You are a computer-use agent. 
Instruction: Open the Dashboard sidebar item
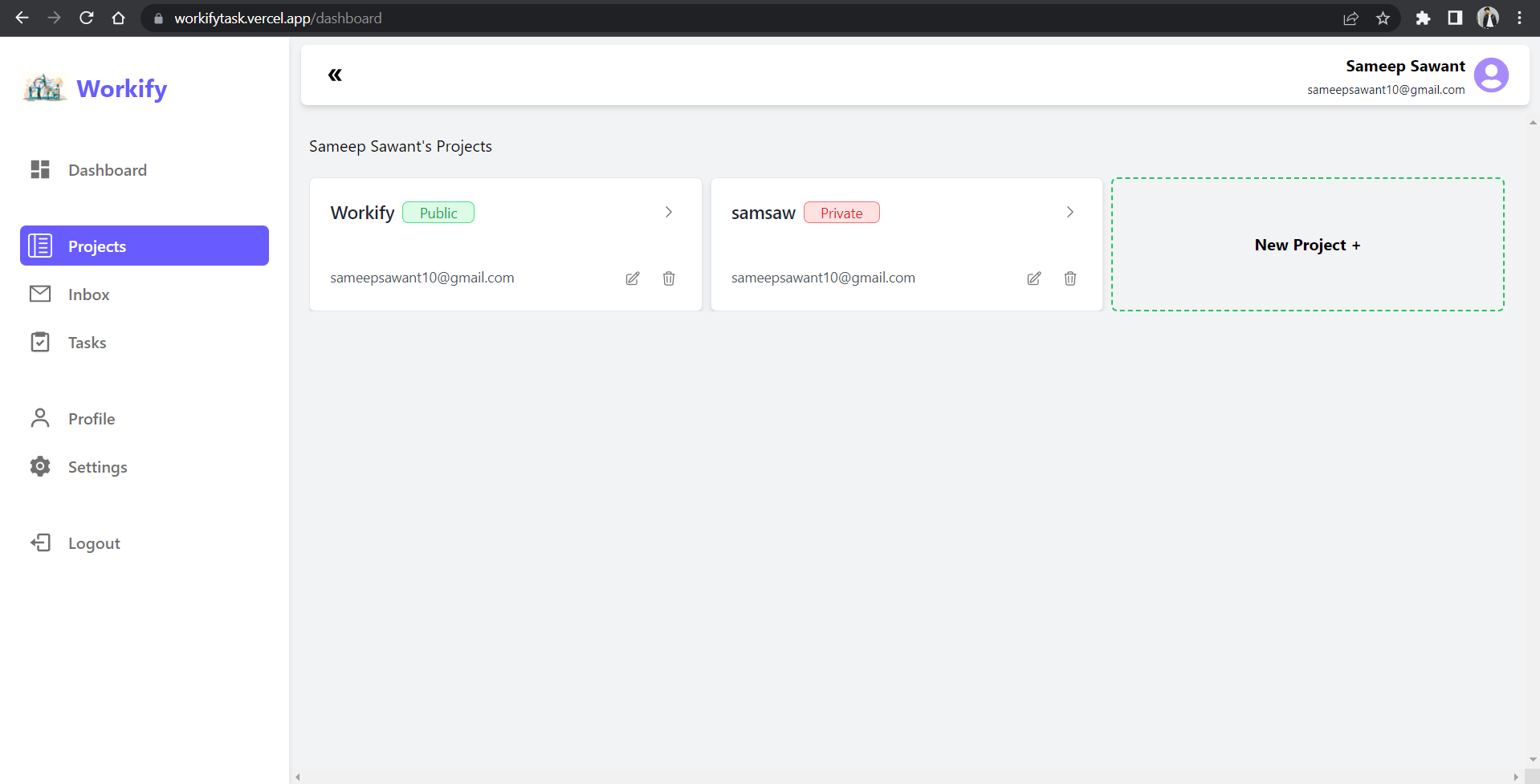[x=145, y=169]
